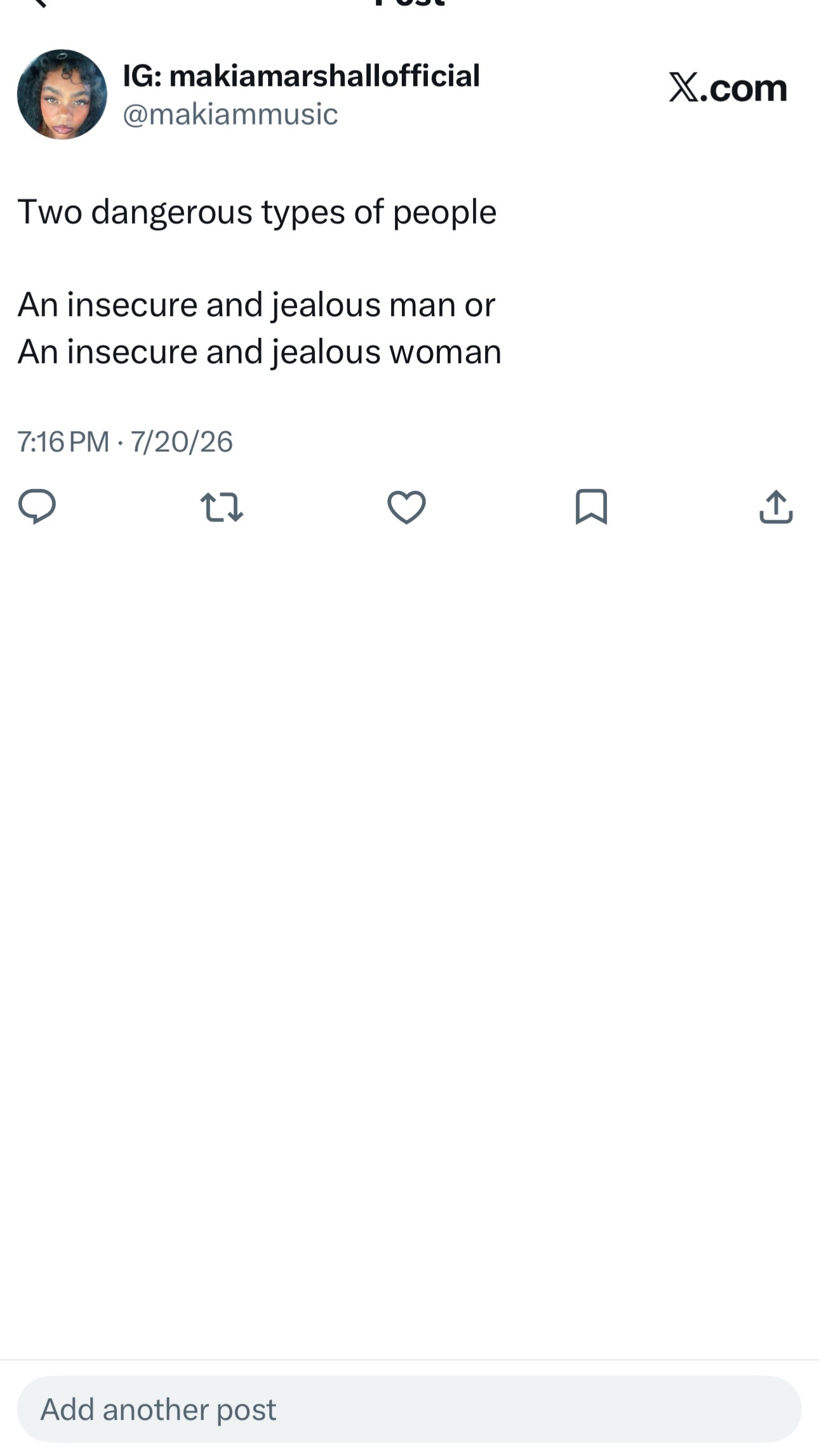Image resolution: width=819 pixels, height=1456 pixels.
Task: Bookmark this post with the bookmark icon
Action: point(591,506)
